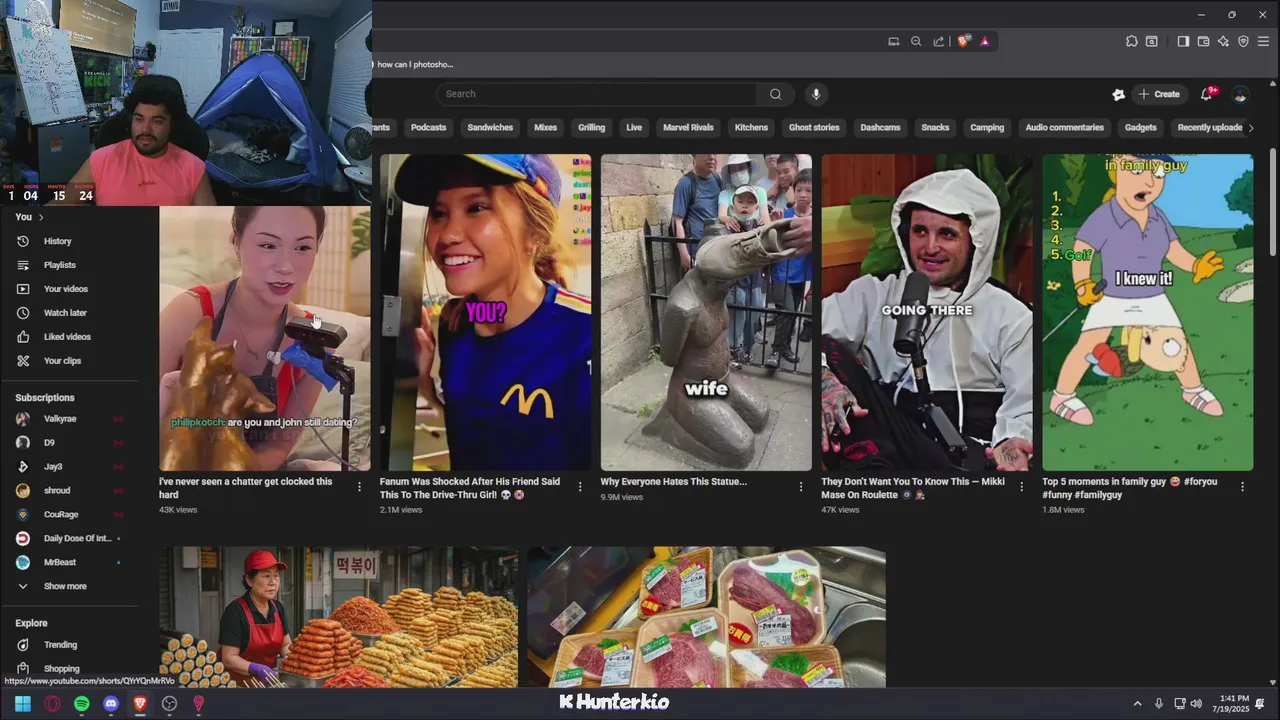Select the Live category chip
1280x720 pixels.
pos(634,127)
